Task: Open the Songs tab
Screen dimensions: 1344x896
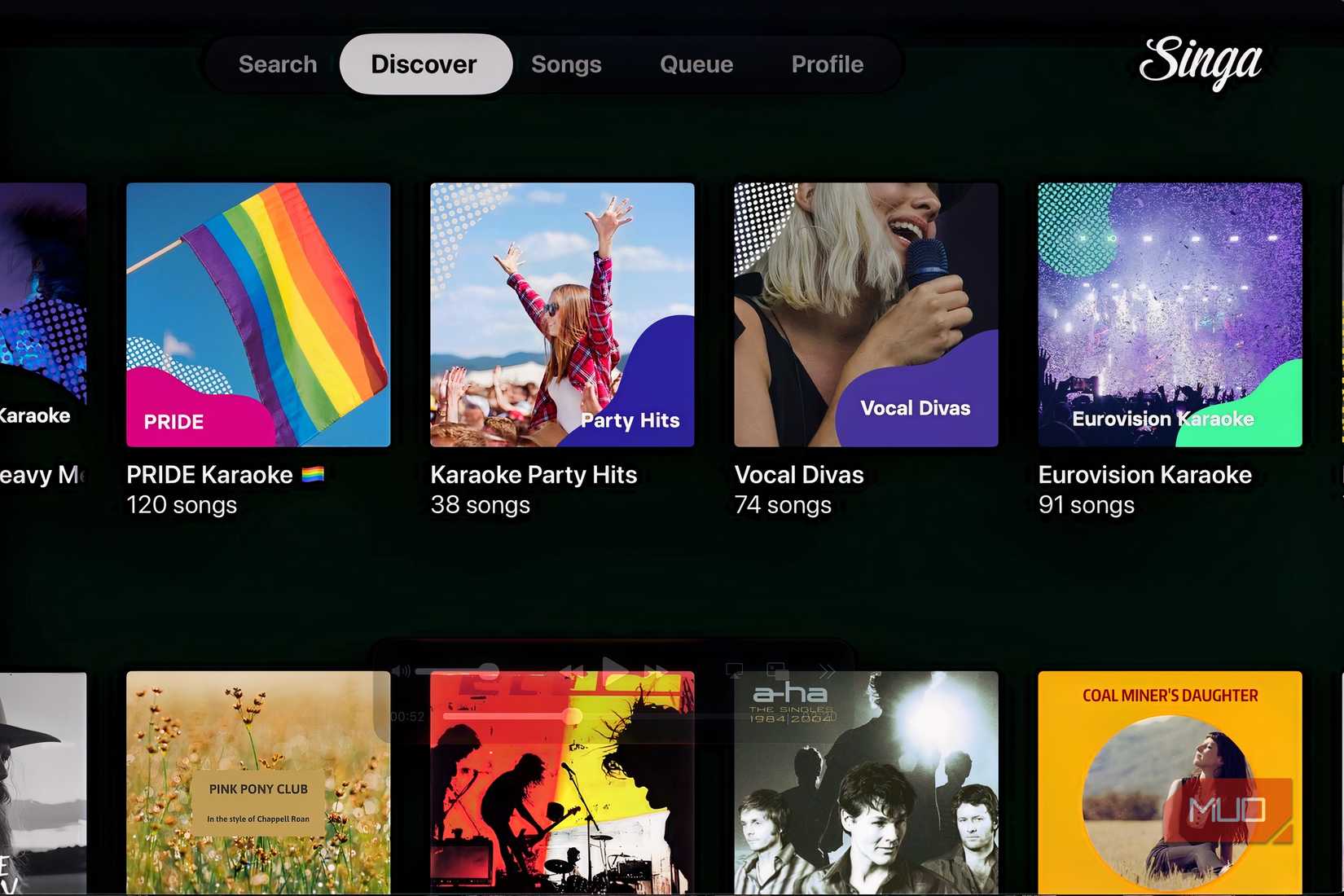Action: tap(566, 64)
